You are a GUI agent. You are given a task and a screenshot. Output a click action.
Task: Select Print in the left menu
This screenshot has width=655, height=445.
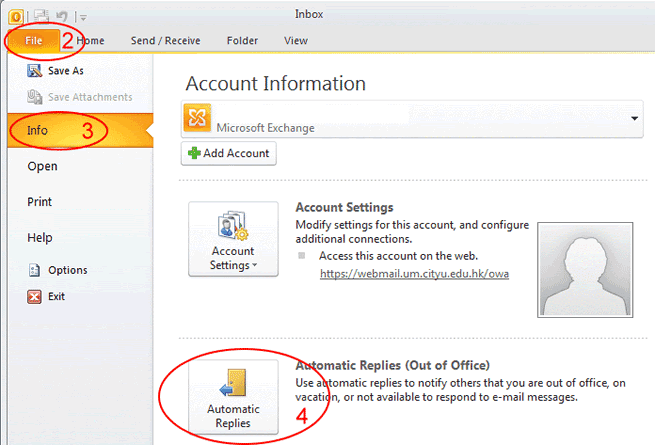pyautogui.click(x=40, y=202)
